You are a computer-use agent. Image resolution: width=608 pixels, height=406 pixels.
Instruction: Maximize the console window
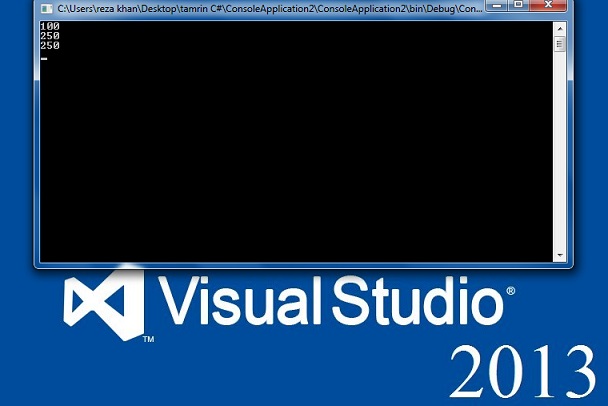(519, 5)
